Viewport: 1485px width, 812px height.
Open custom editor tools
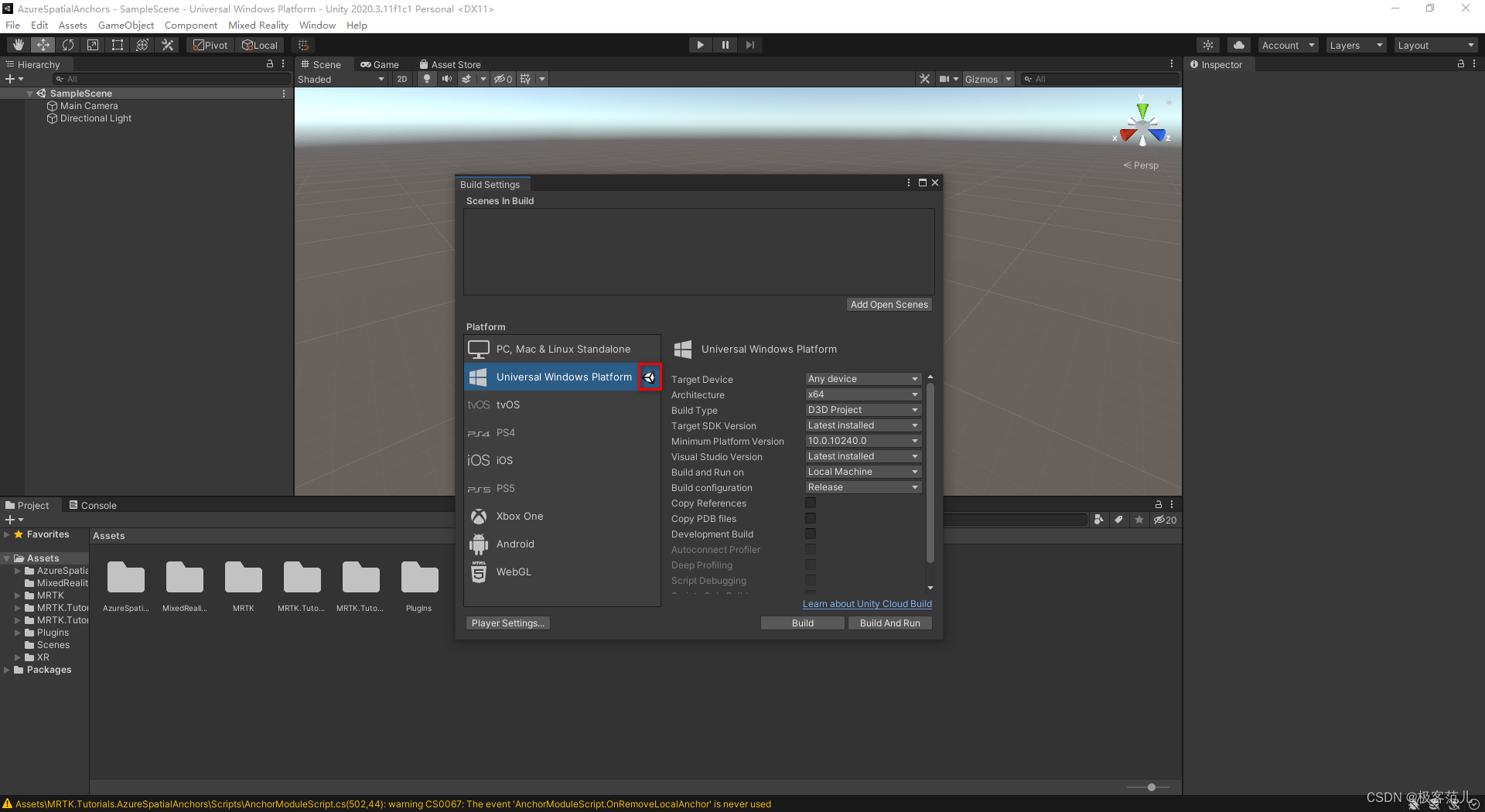tap(167, 45)
